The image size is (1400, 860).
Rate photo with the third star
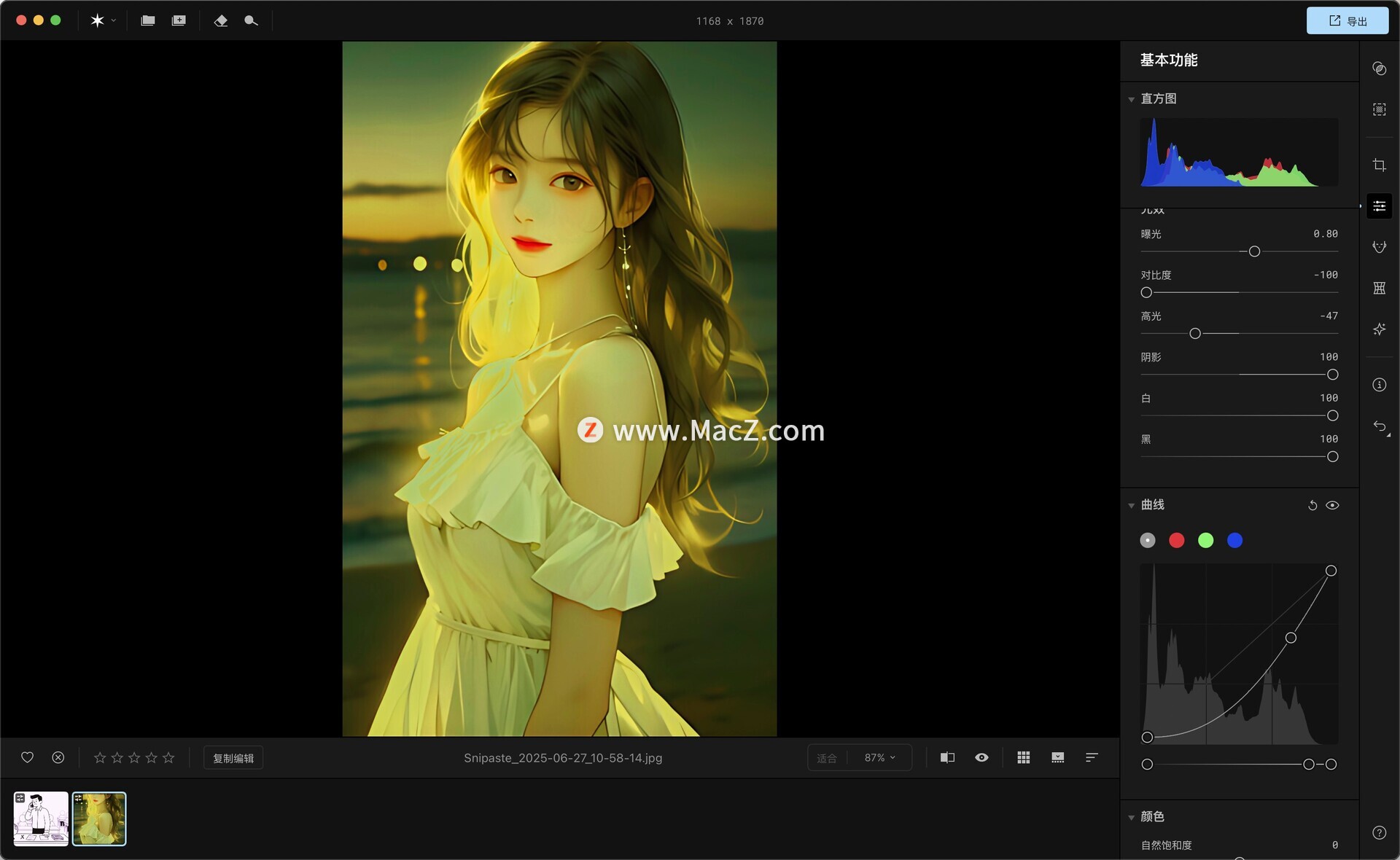click(x=134, y=757)
